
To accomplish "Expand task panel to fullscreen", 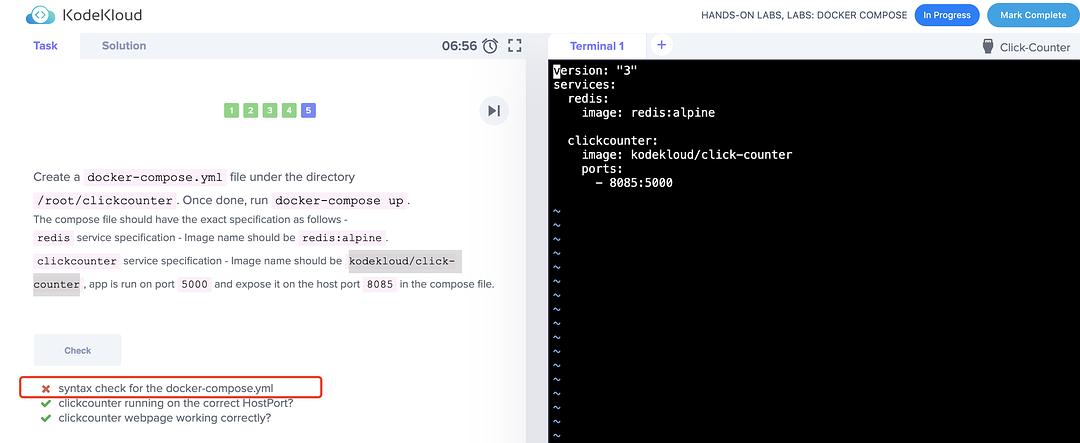I will 515,46.
